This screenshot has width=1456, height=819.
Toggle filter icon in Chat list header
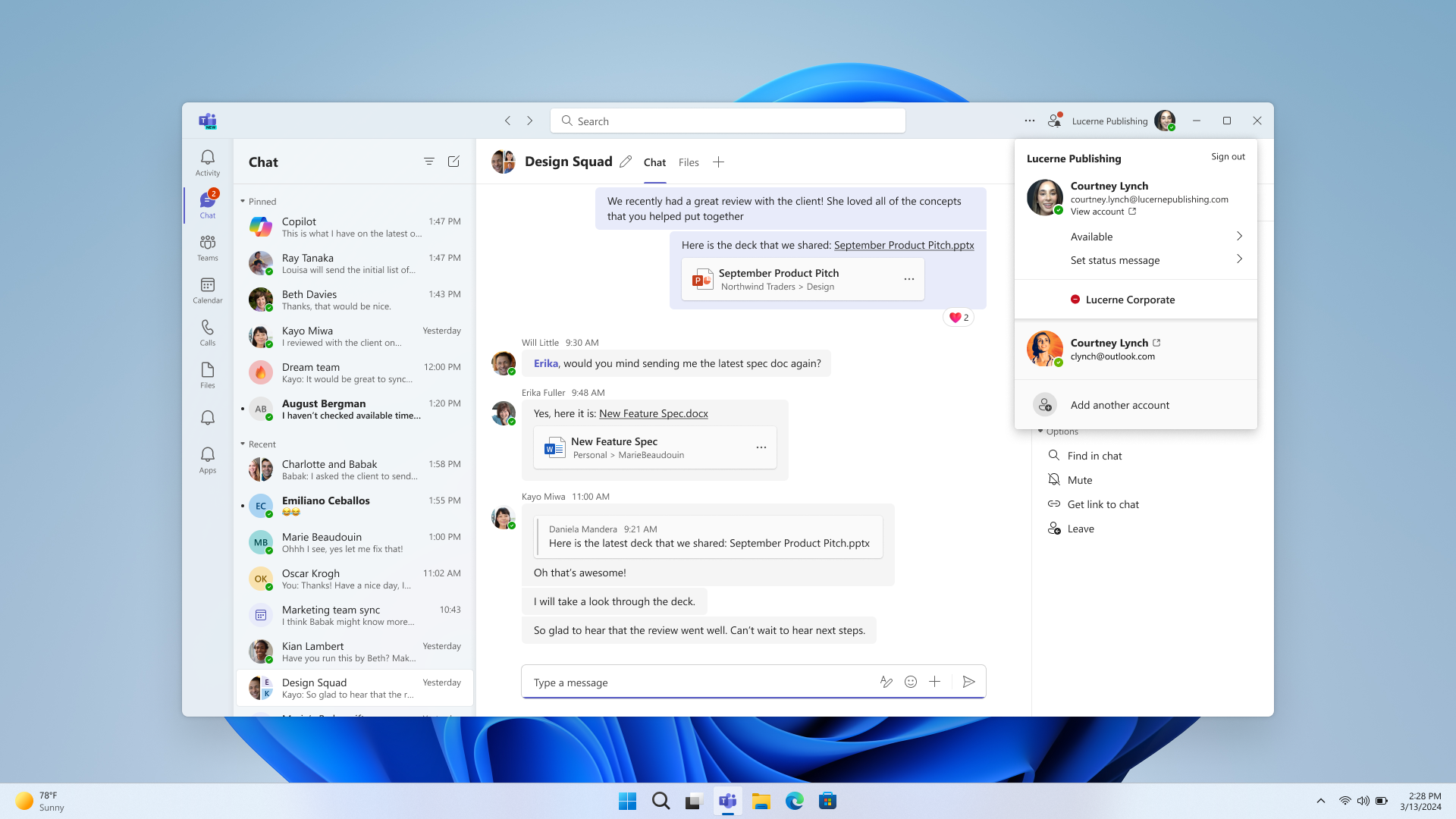coord(429,161)
